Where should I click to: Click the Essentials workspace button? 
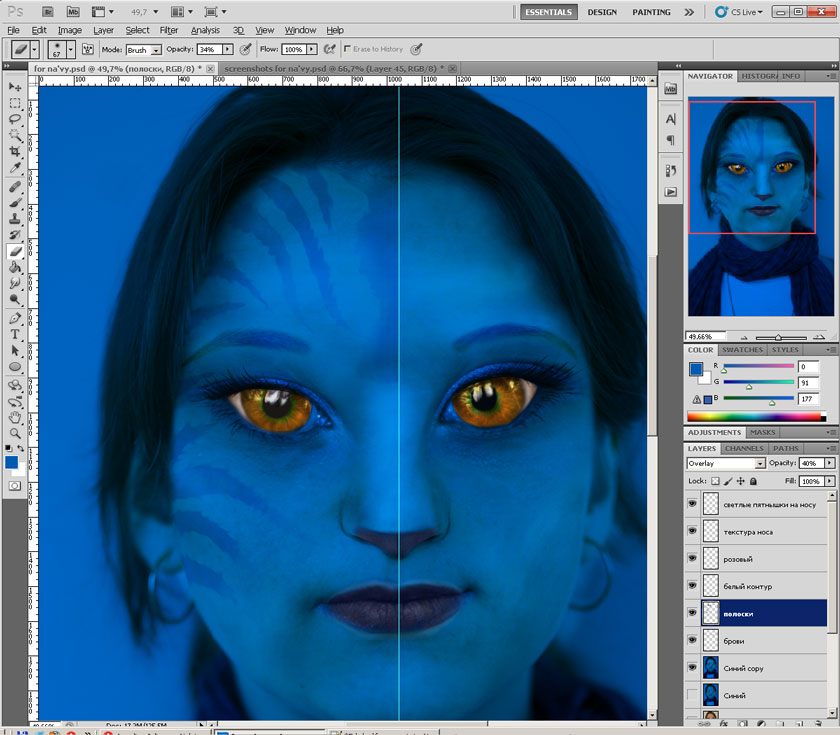pyautogui.click(x=548, y=12)
